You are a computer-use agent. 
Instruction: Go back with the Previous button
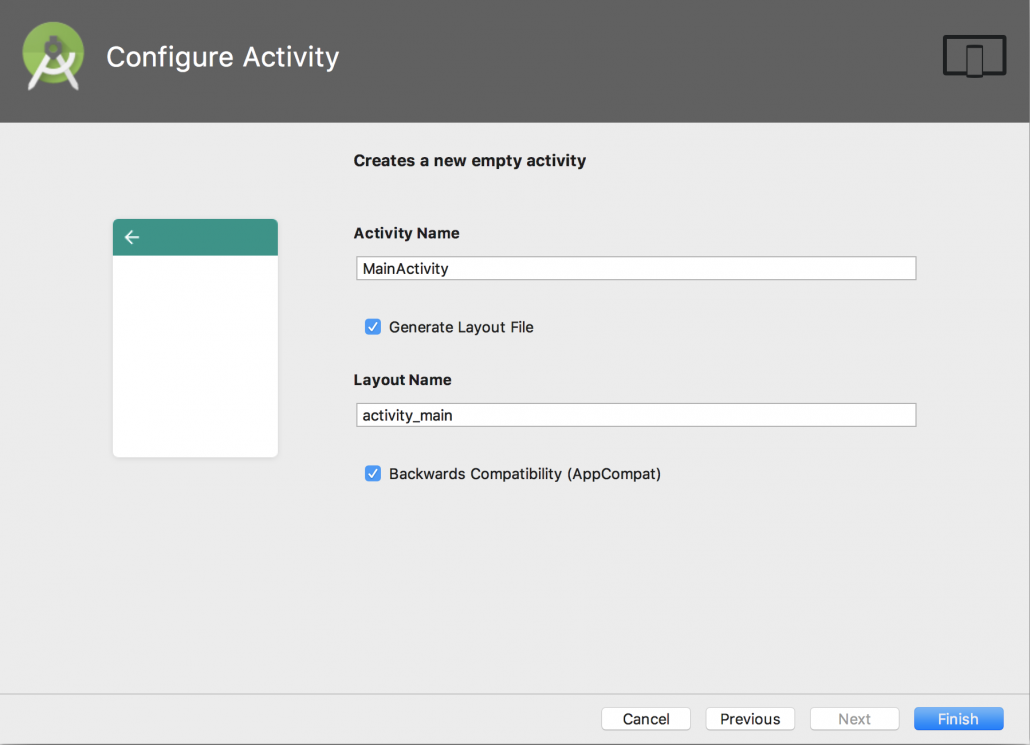click(x=750, y=719)
